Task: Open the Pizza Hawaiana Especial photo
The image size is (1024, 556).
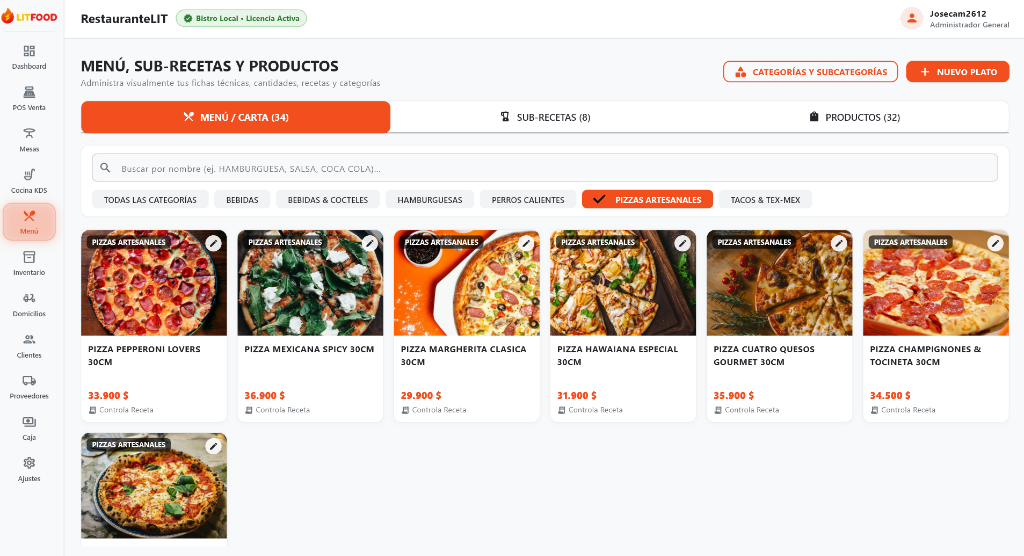Action: (x=623, y=283)
